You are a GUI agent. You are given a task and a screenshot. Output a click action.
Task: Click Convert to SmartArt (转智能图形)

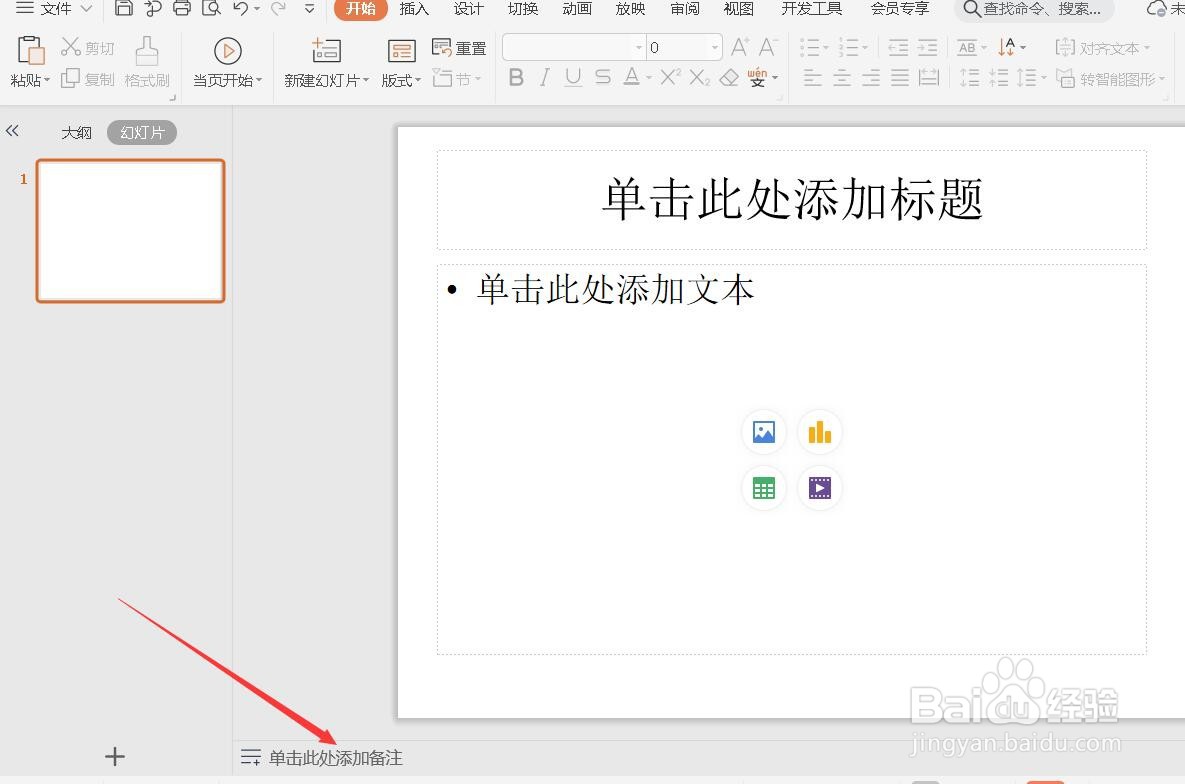[1111, 79]
